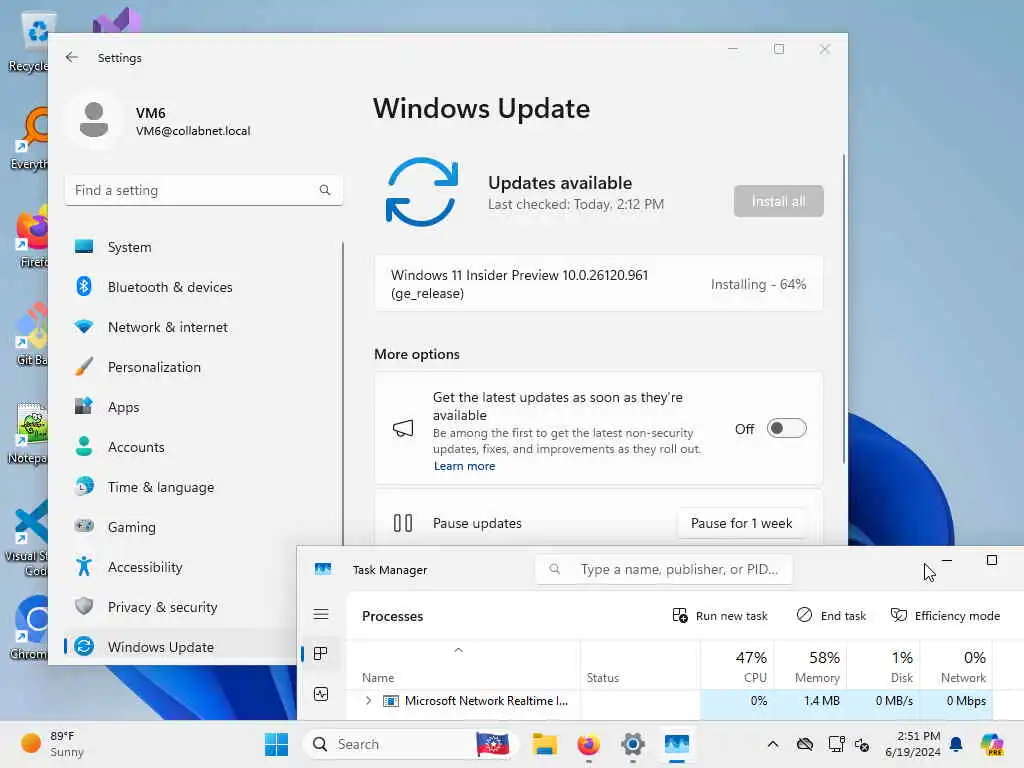This screenshot has width=1024, height=768.
Task: Click Pause for 1 week button
Action: pos(741,523)
